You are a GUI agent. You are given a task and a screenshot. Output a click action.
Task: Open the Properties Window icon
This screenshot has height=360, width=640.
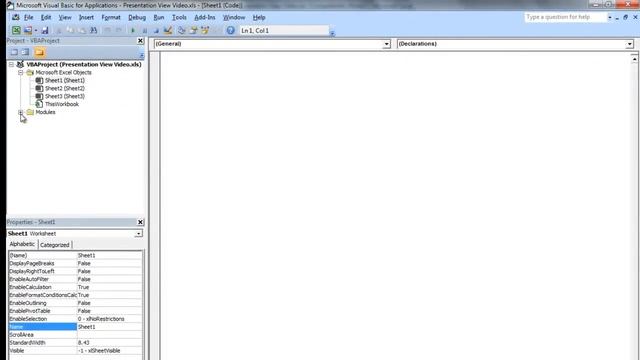[193, 31]
